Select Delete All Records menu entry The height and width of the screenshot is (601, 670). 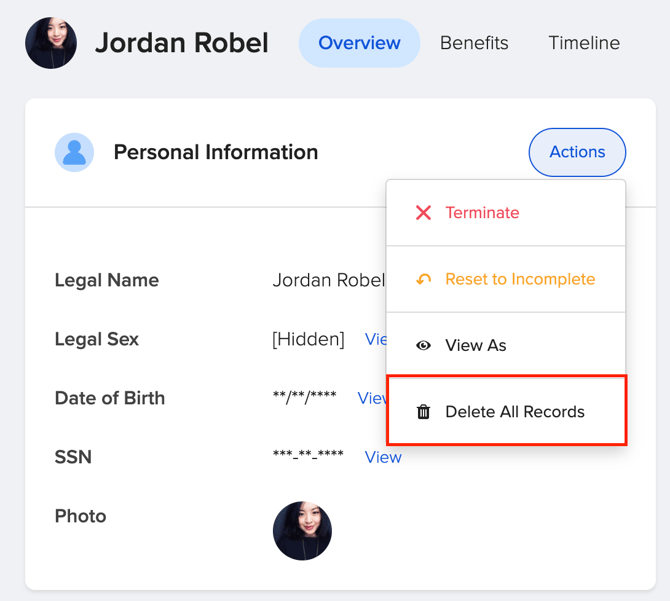pyautogui.click(x=514, y=412)
